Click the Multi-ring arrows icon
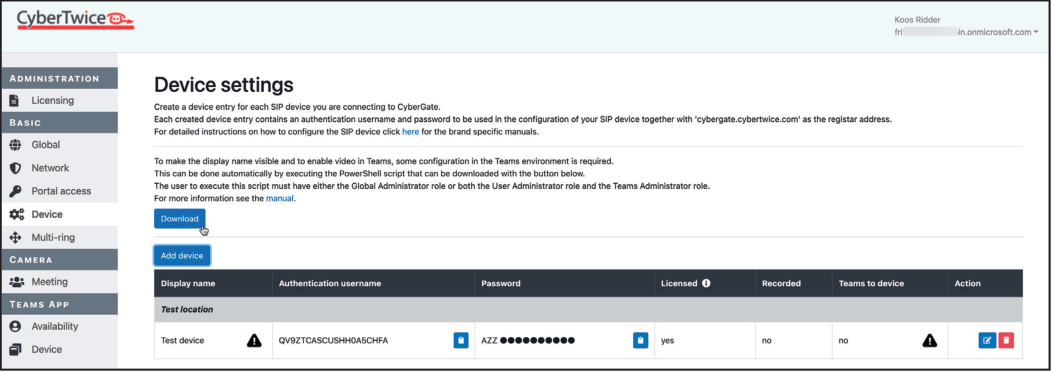1053x373 pixels. click(x=15, y=238)
